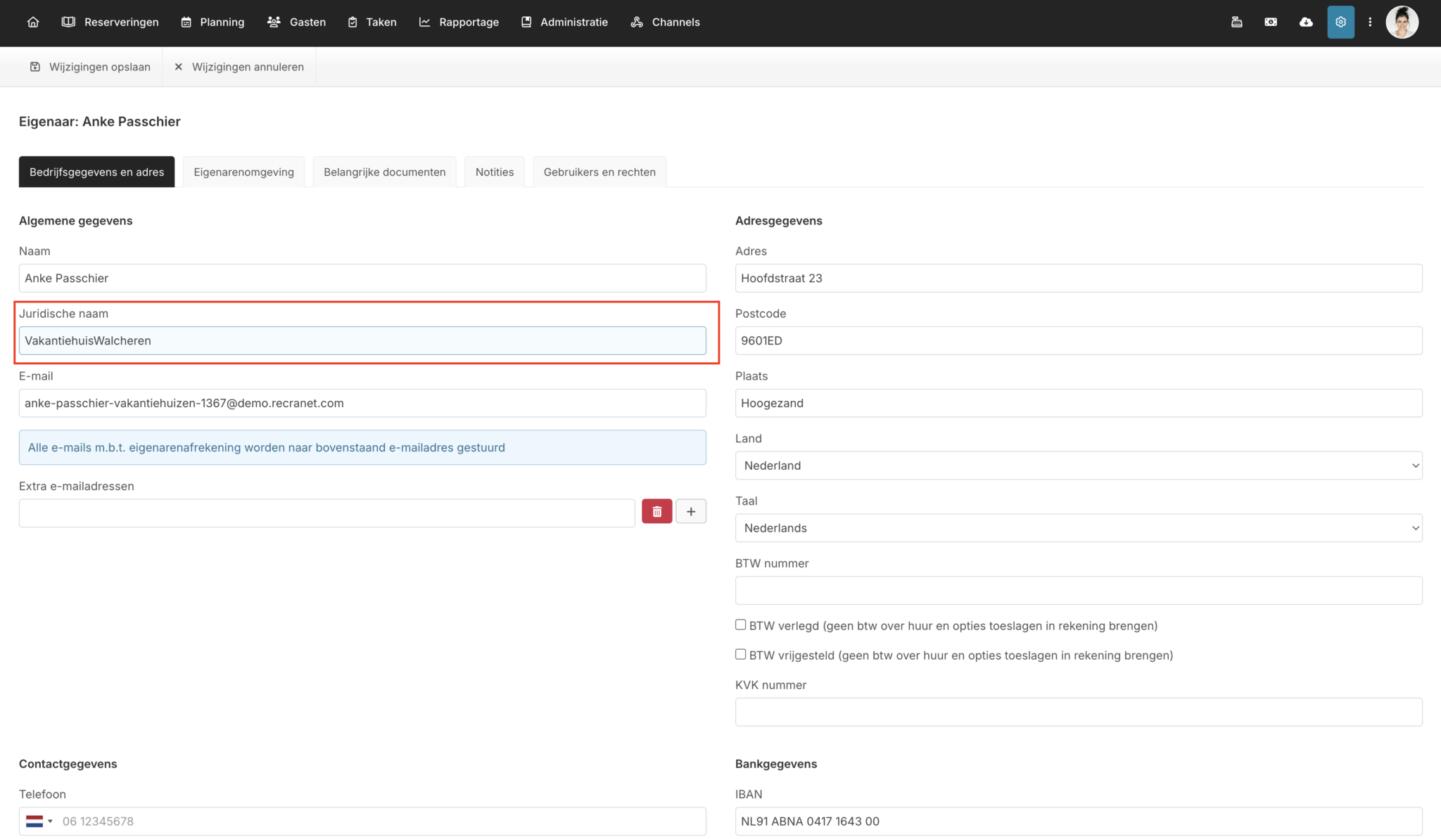The height and width of the screenshot is (839, 1441).
Task: Click Wijzigingen opslaan to save changes
Action: (x=90, y=67)
